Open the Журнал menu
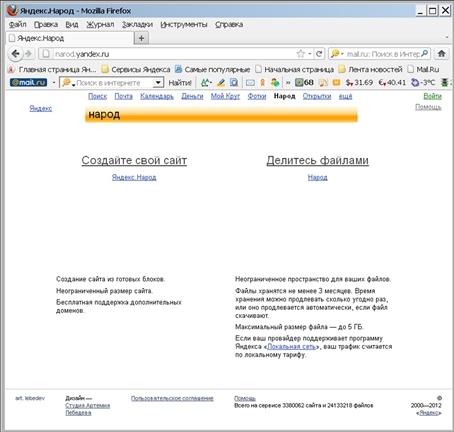 (100, 24)
